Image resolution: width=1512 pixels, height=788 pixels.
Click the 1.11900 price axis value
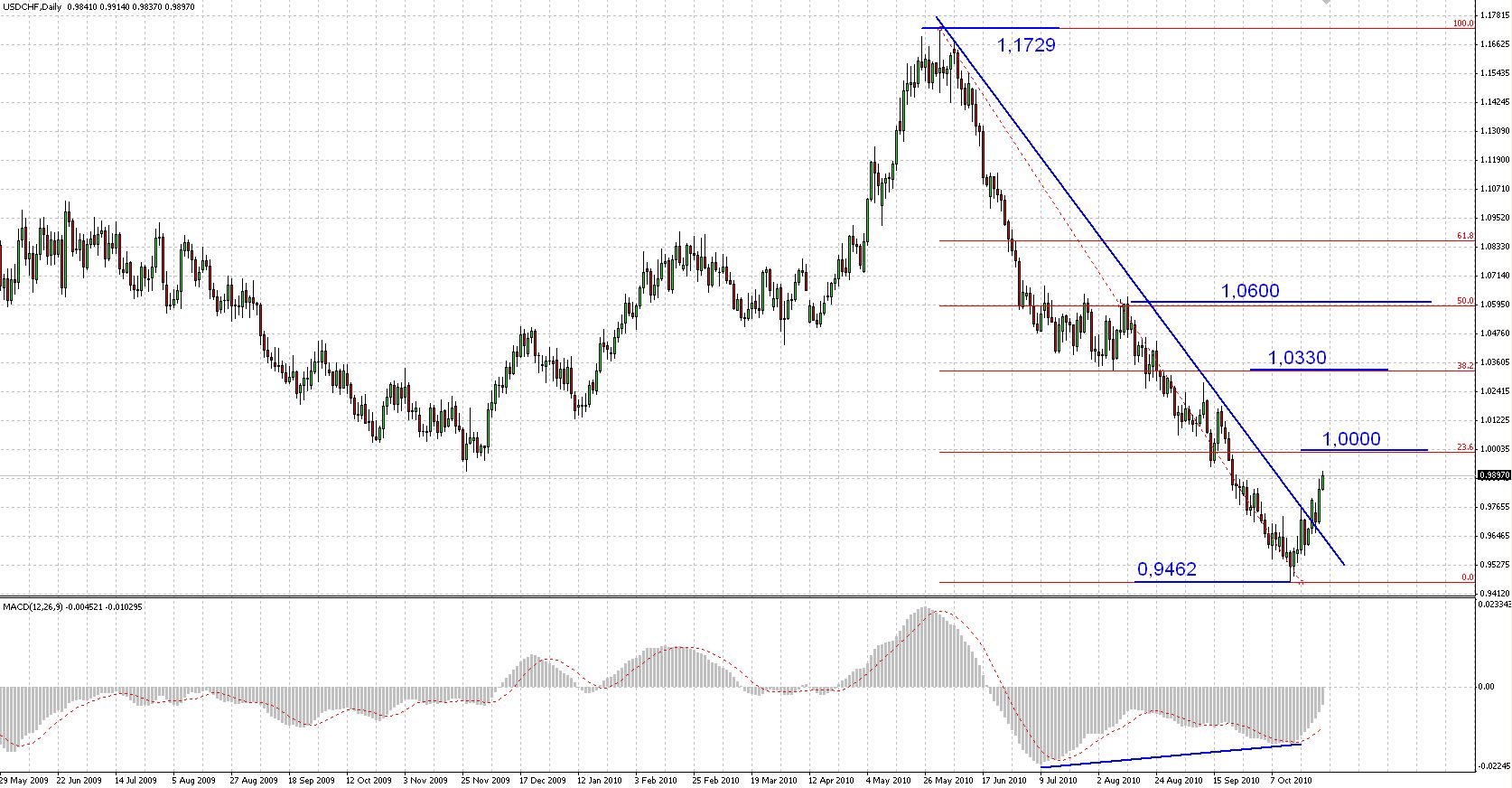pos(1495,159)
